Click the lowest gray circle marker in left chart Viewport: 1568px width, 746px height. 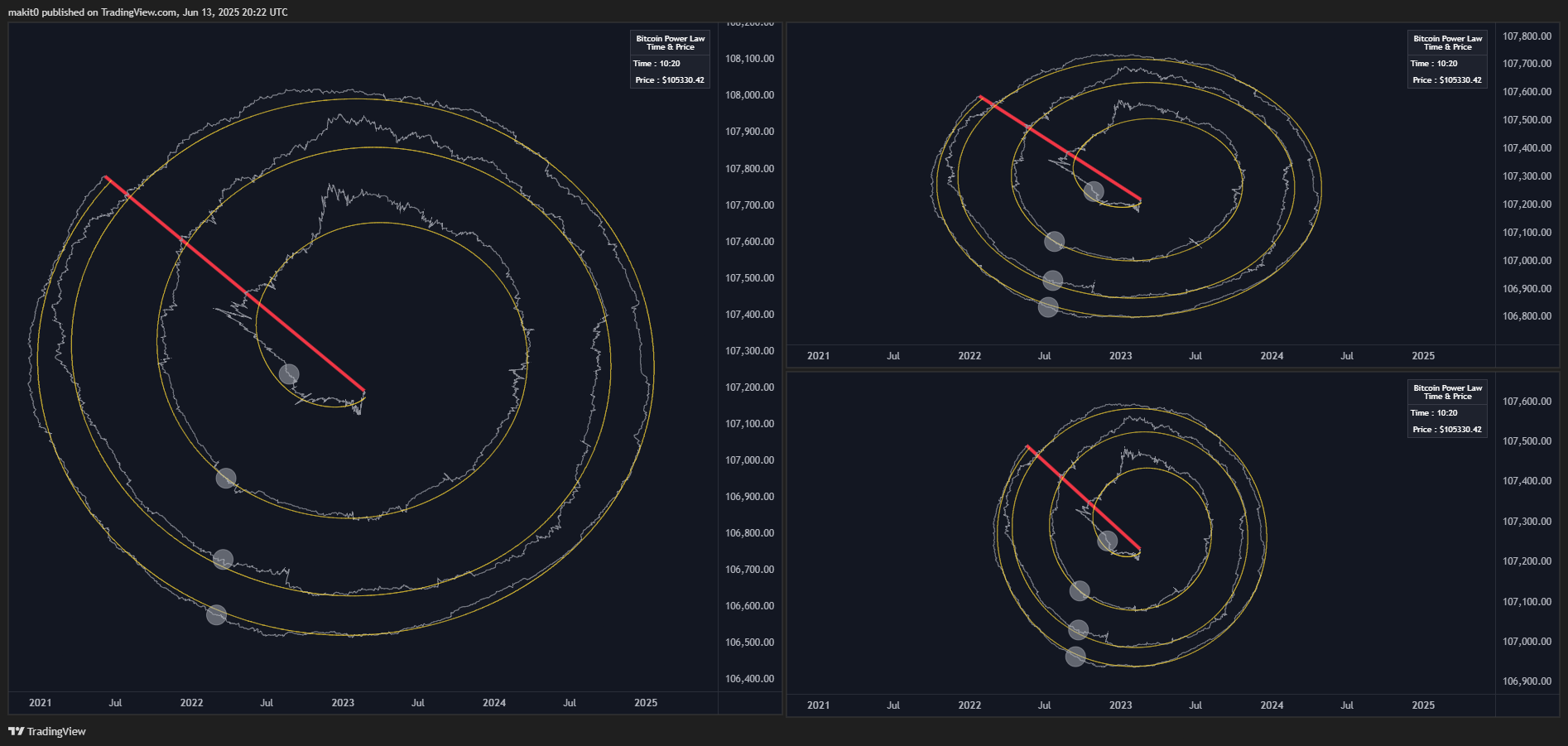(x=216, y=614)
